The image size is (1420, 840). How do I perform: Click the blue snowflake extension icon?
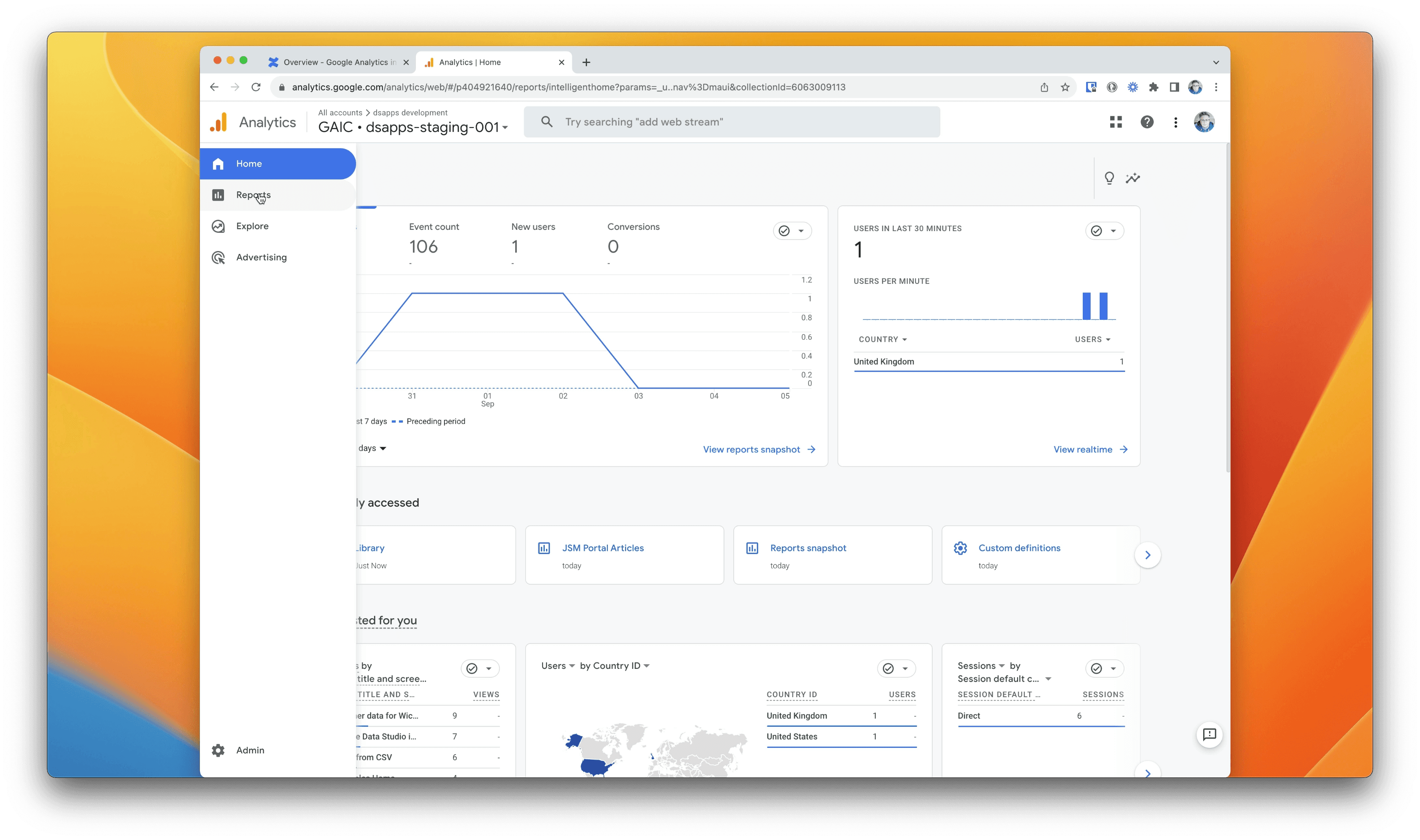pyautogui.click(x=1133, y=87)
